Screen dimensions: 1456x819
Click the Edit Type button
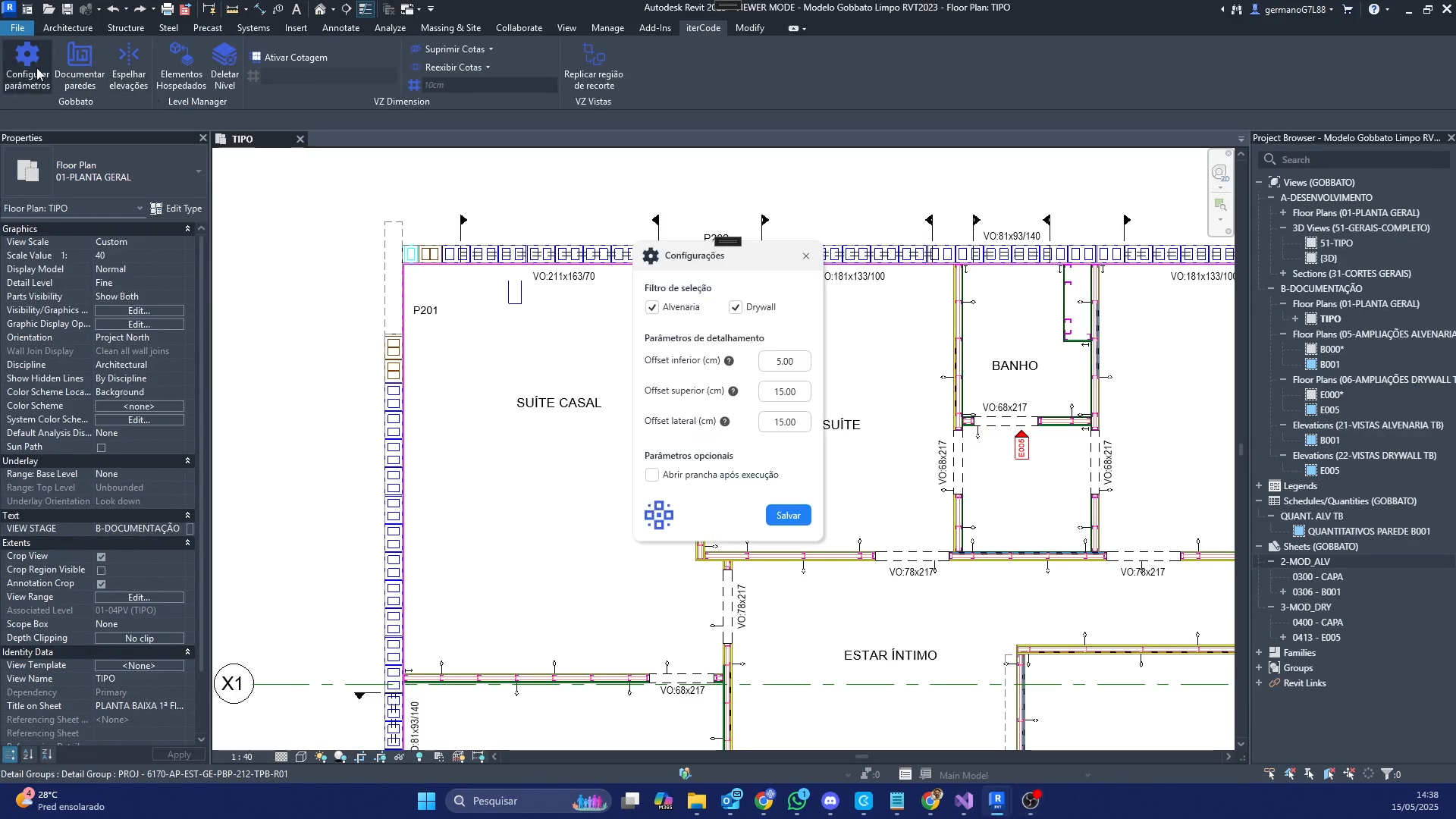pos(176,209)
